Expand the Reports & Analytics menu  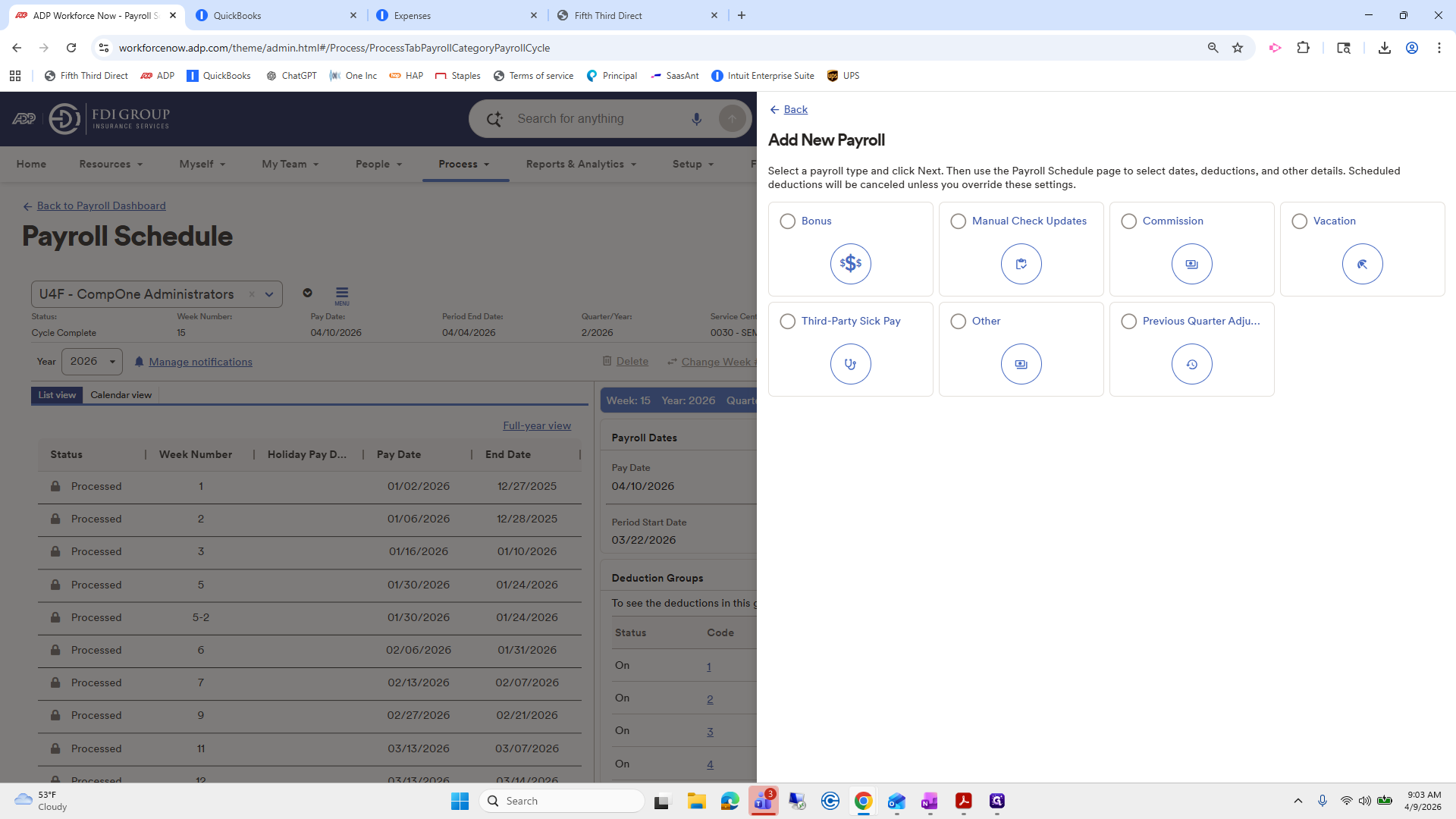tap(581, 164)
